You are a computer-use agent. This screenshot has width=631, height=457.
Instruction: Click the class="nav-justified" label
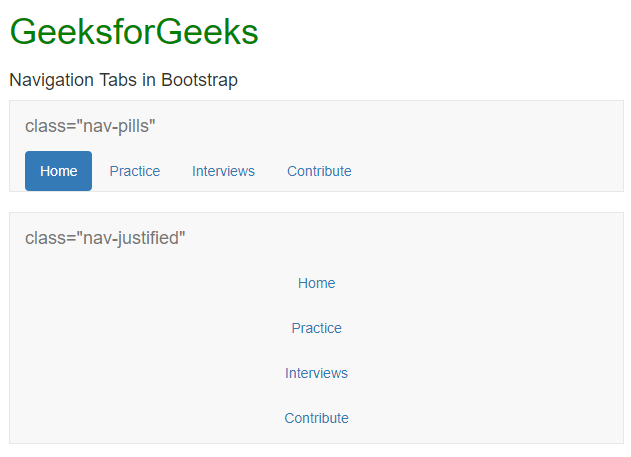coord(105,238)
